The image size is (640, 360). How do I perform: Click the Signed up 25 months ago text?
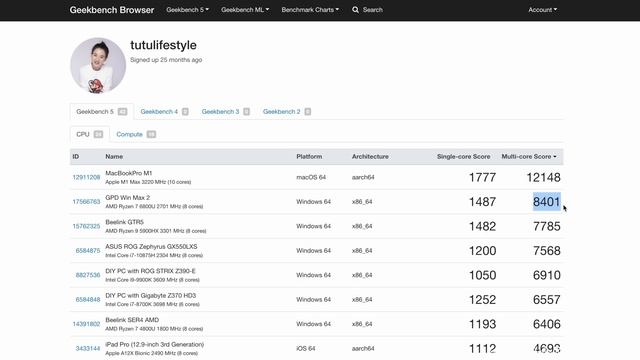tap(166, 60)
